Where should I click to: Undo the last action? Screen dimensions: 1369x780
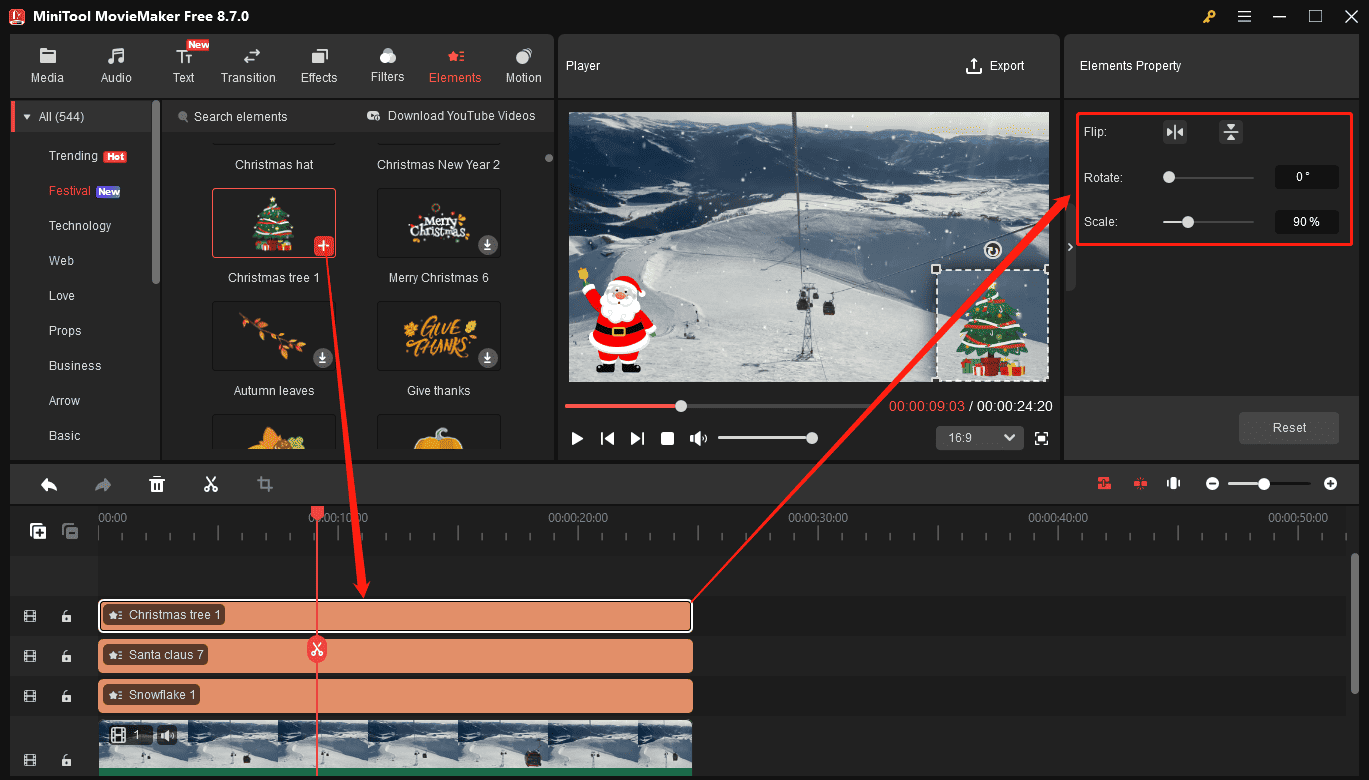[x=49, y=484]
